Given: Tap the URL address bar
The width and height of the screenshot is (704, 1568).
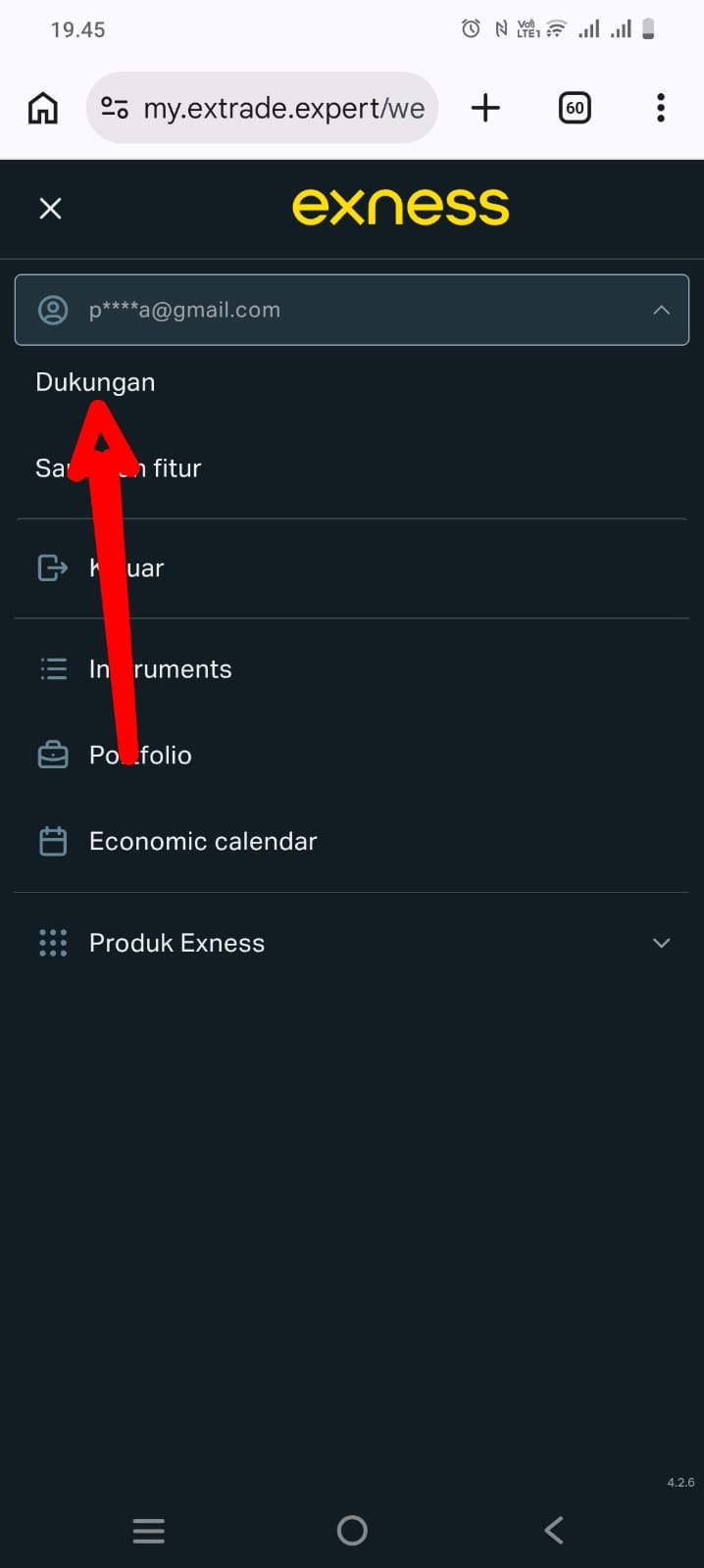Looking at the screenshot, I should [283, 108].
